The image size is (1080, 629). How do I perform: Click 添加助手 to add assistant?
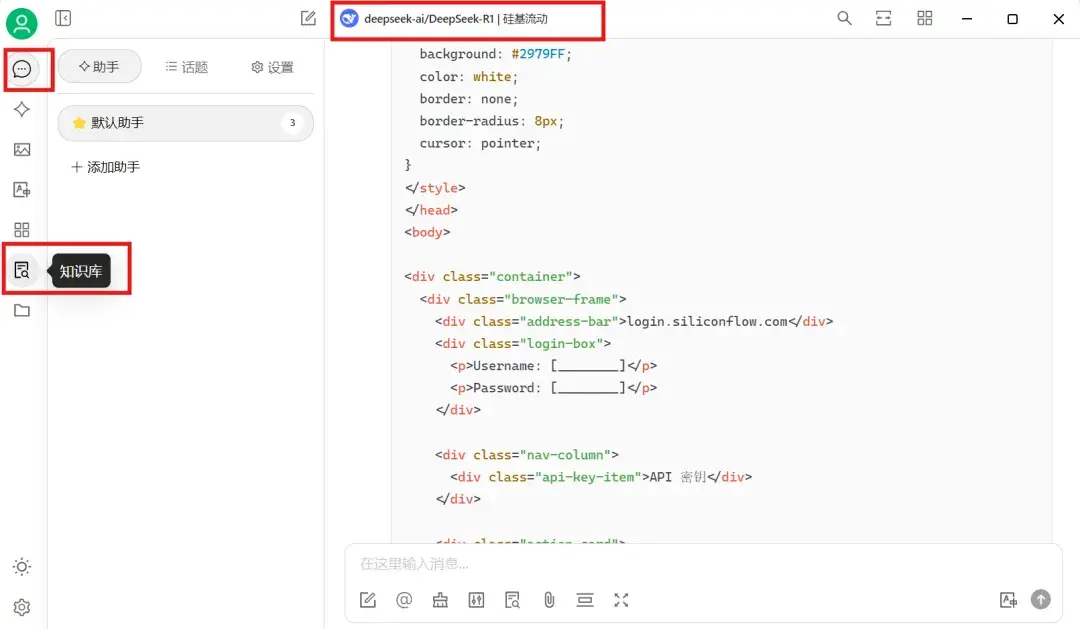[x=105, y=167]
